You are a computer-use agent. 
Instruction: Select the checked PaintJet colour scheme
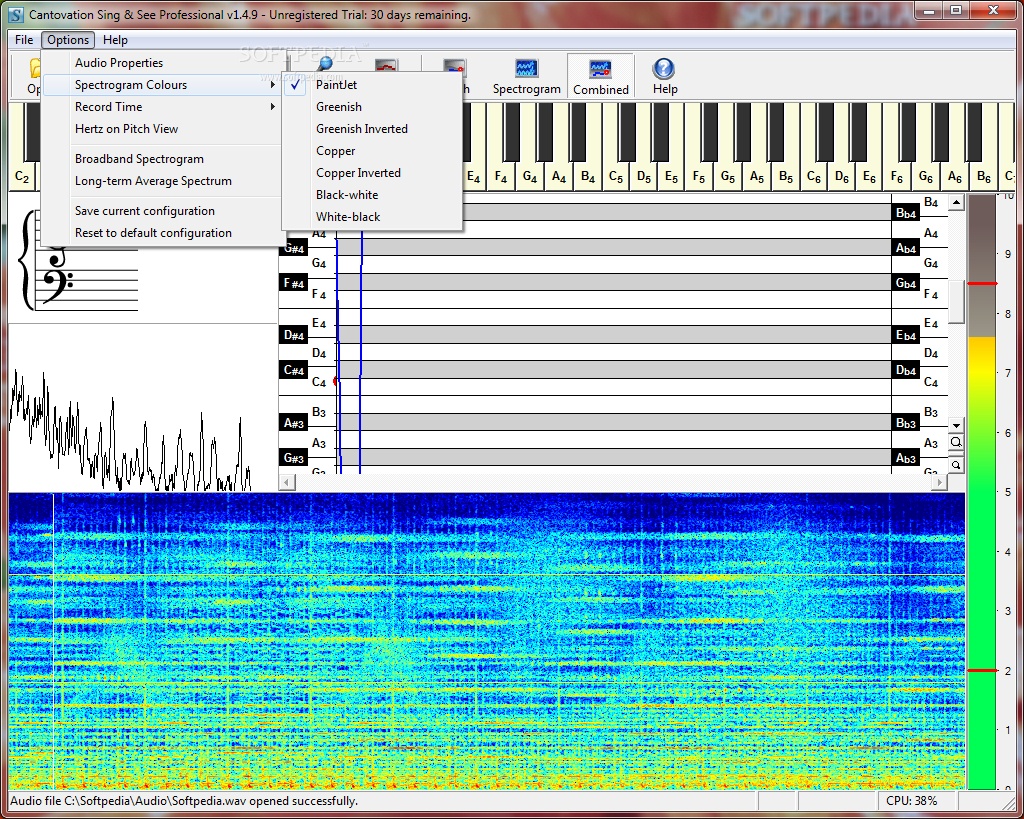pos(372,84)
